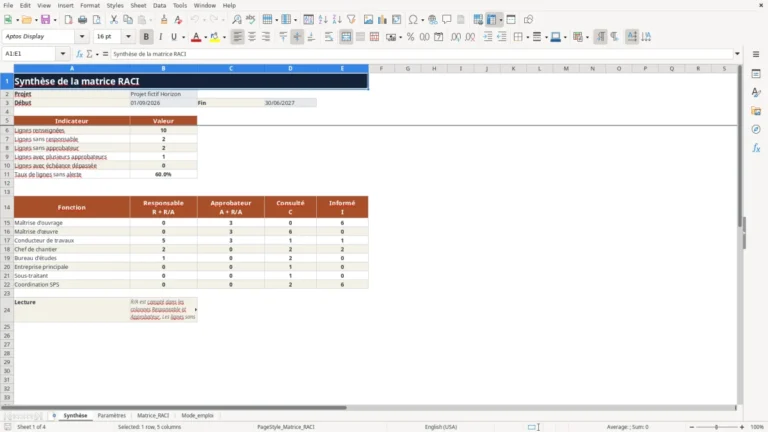Toggle Align Right
The image size is (768, 432).
(266, 37)
